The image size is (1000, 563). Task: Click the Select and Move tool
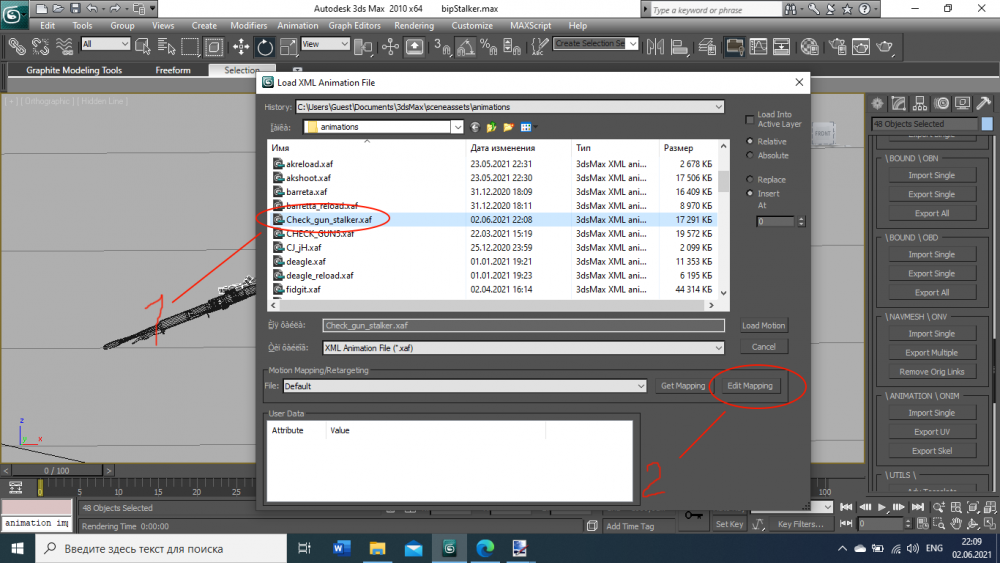pyautogui.click(x=241, y=46)
